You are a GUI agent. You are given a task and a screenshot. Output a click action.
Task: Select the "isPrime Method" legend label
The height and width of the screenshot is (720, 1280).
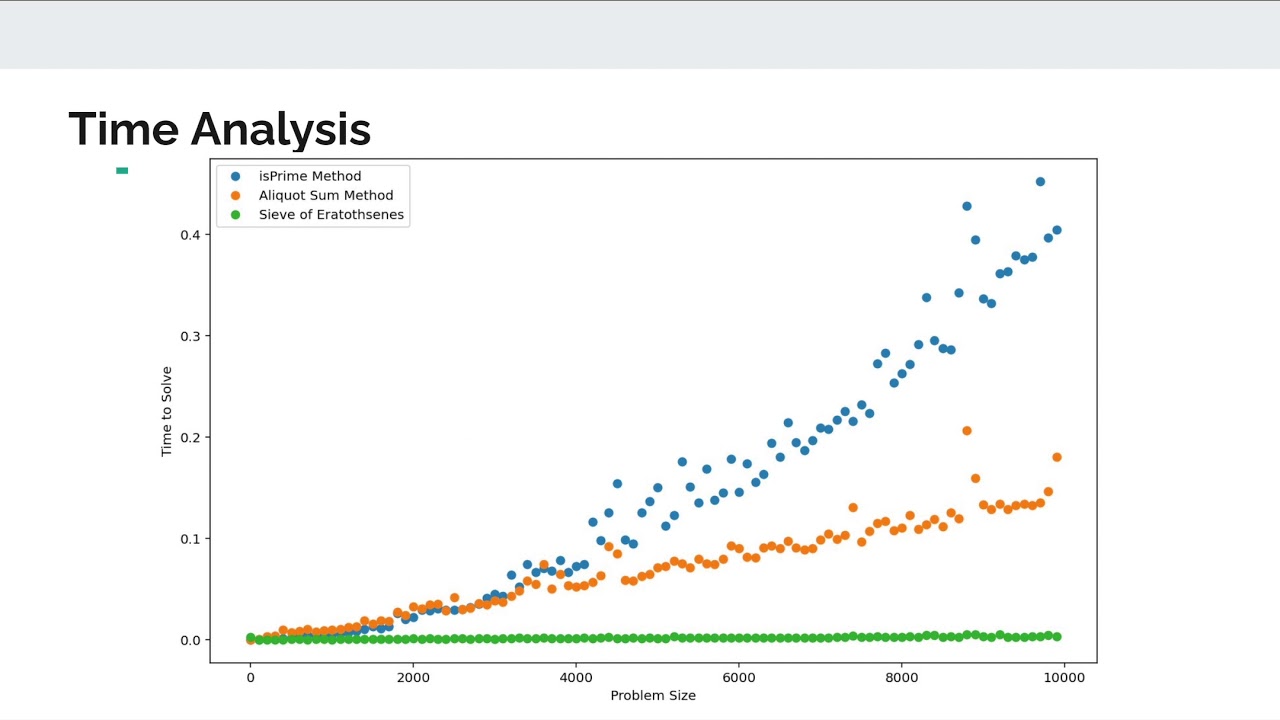pos(310,176)
